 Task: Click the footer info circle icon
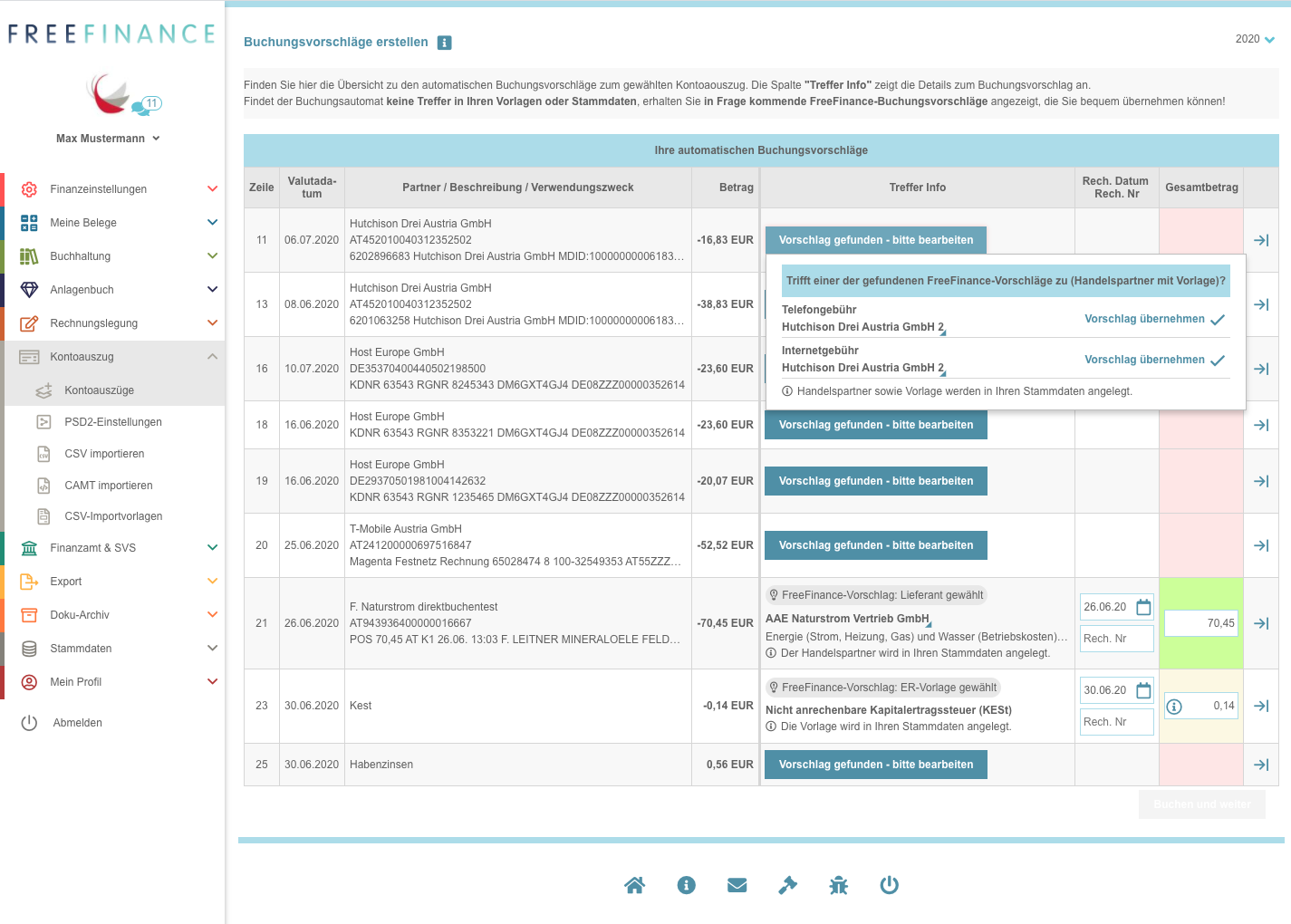(x=687, y=885)
